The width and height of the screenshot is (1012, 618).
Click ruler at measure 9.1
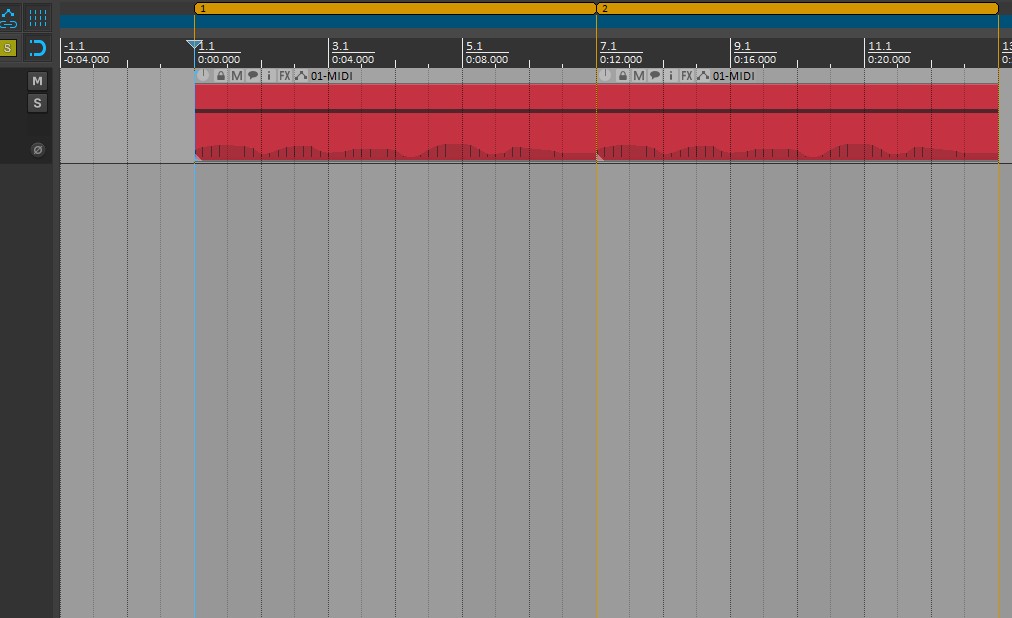point(742,46)
